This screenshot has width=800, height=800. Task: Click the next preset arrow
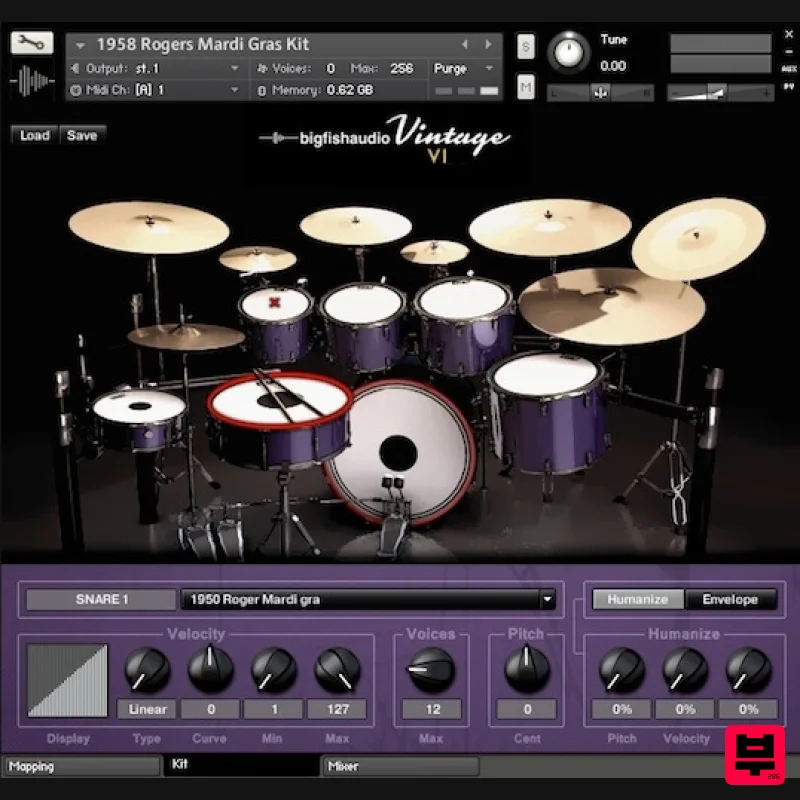click(489, 44)
